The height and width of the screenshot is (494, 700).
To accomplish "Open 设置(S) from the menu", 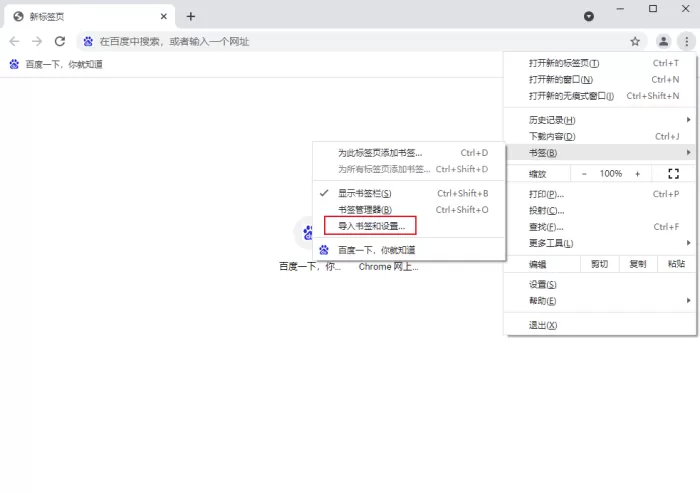I will click(600, 284).
